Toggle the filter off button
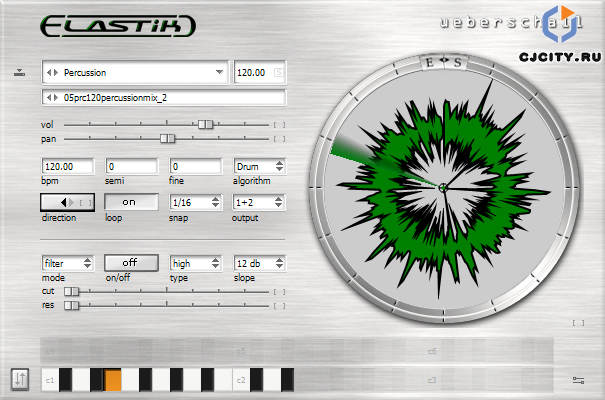 (x=131, y=263)
